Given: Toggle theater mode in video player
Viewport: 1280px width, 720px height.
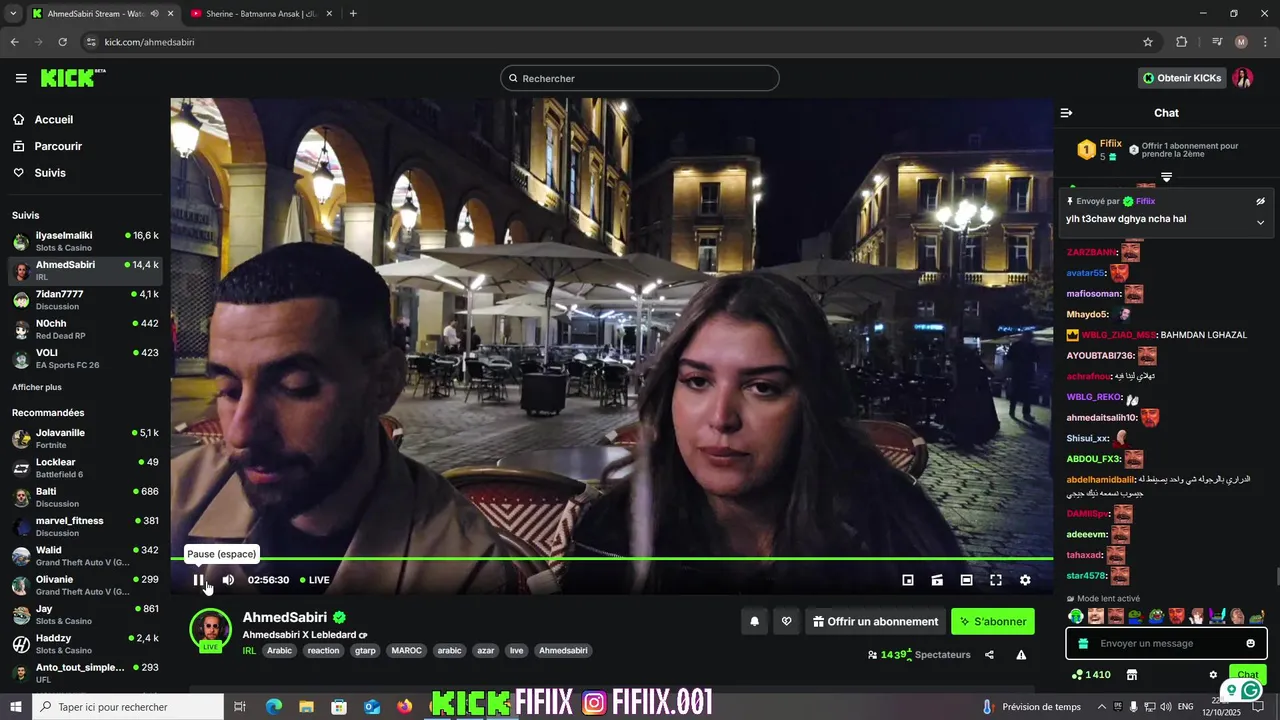Looking at the screenshot, I should pos(966,580).
